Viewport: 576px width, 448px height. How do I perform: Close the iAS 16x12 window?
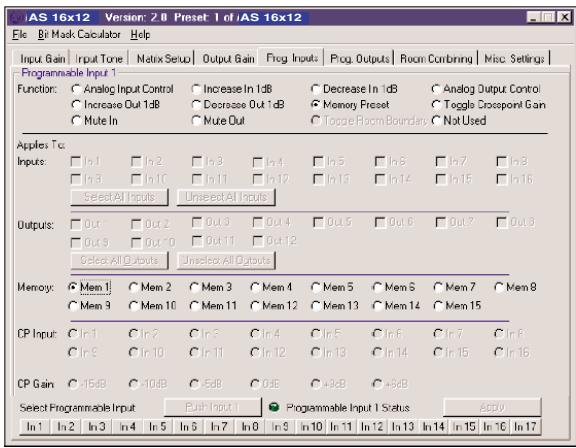pyautogui.click(x=564, y=17)
